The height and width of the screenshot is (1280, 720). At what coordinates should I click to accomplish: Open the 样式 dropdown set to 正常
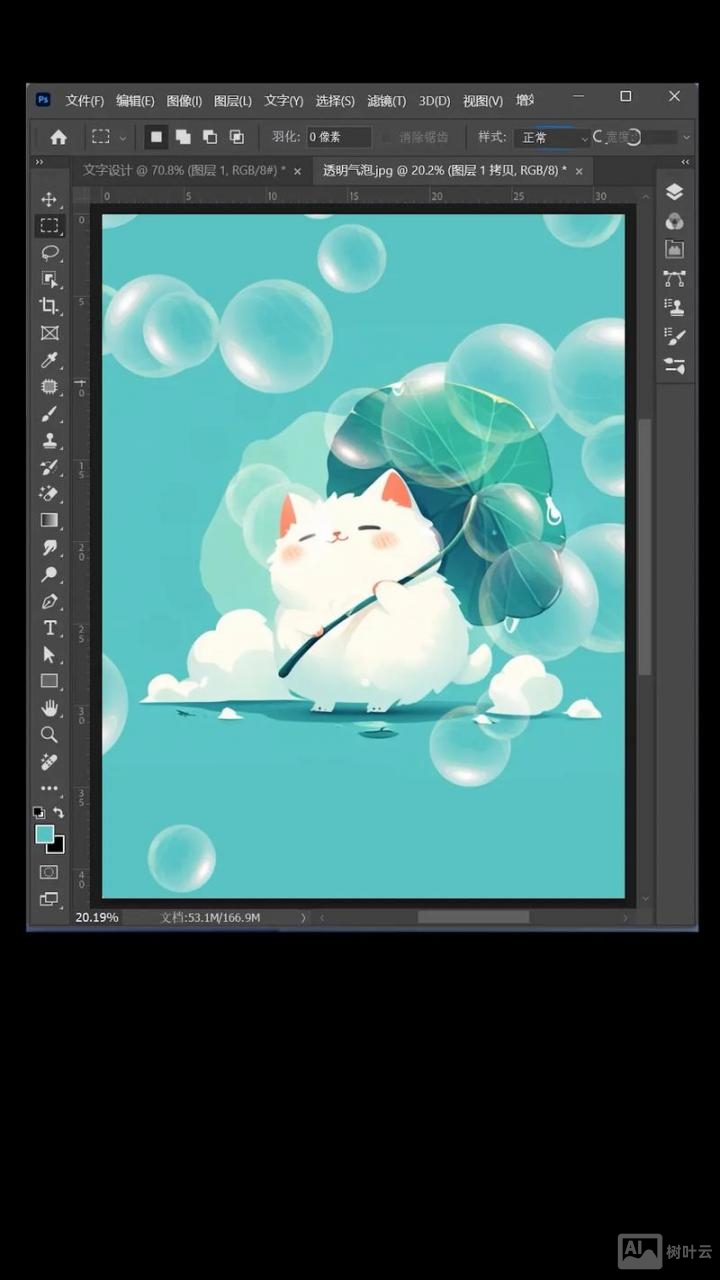[x=552, y=137]
